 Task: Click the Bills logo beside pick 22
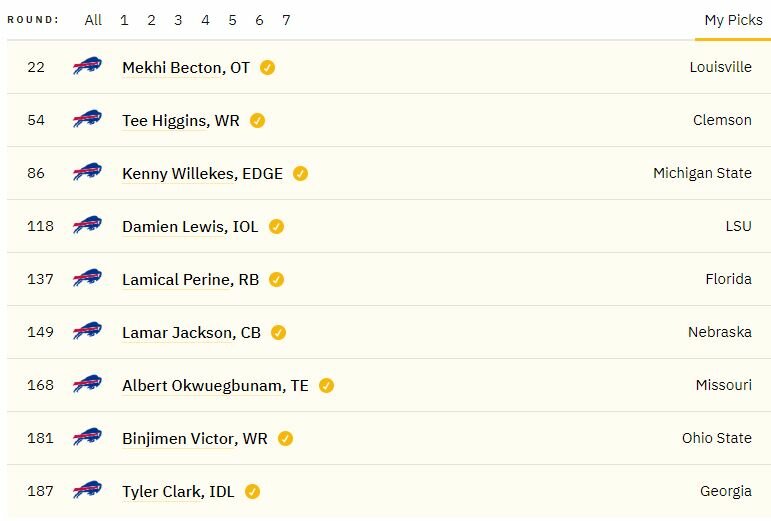(x=87, y=66)
